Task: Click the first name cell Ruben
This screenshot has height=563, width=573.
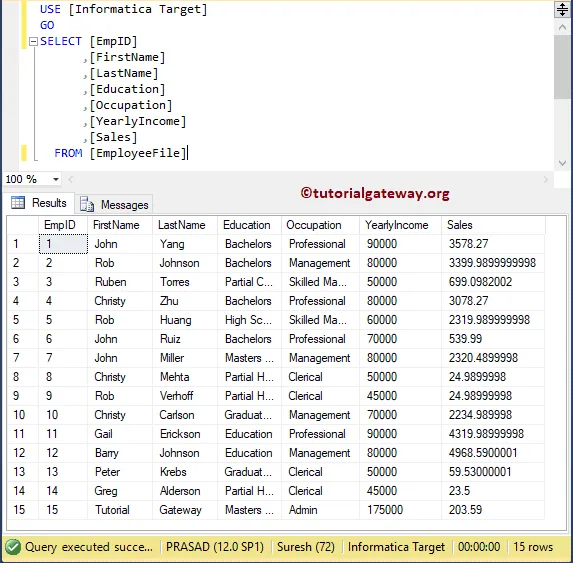Action: tap(120, 282)
